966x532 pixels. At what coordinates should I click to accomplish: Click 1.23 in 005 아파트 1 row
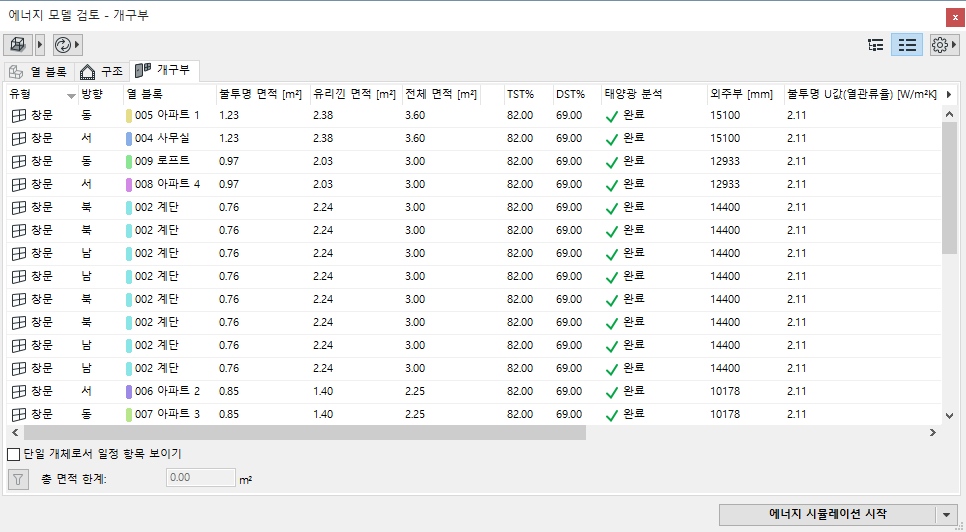coord(229,115)
